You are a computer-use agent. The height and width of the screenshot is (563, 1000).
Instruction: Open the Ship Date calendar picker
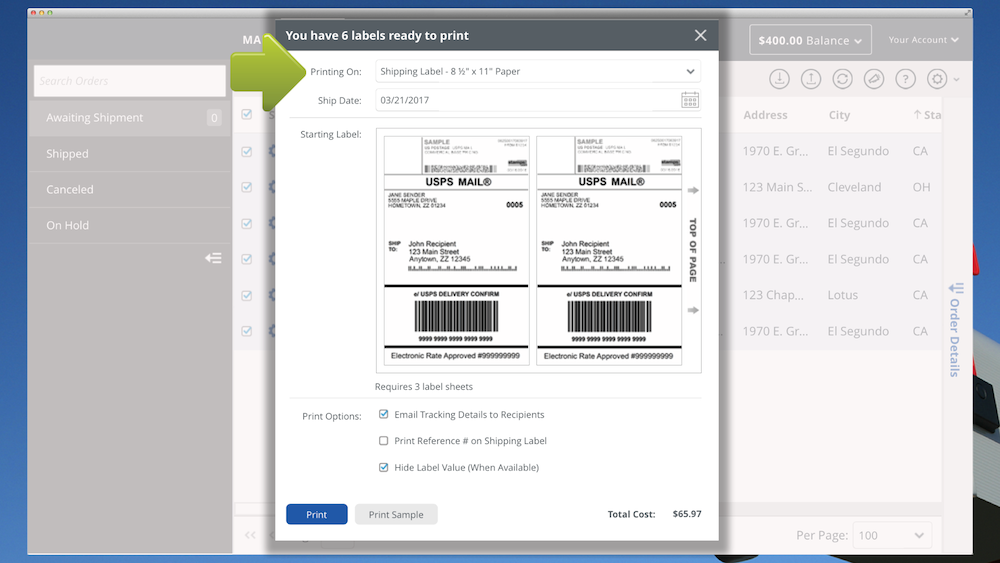(x=689, y=100)
